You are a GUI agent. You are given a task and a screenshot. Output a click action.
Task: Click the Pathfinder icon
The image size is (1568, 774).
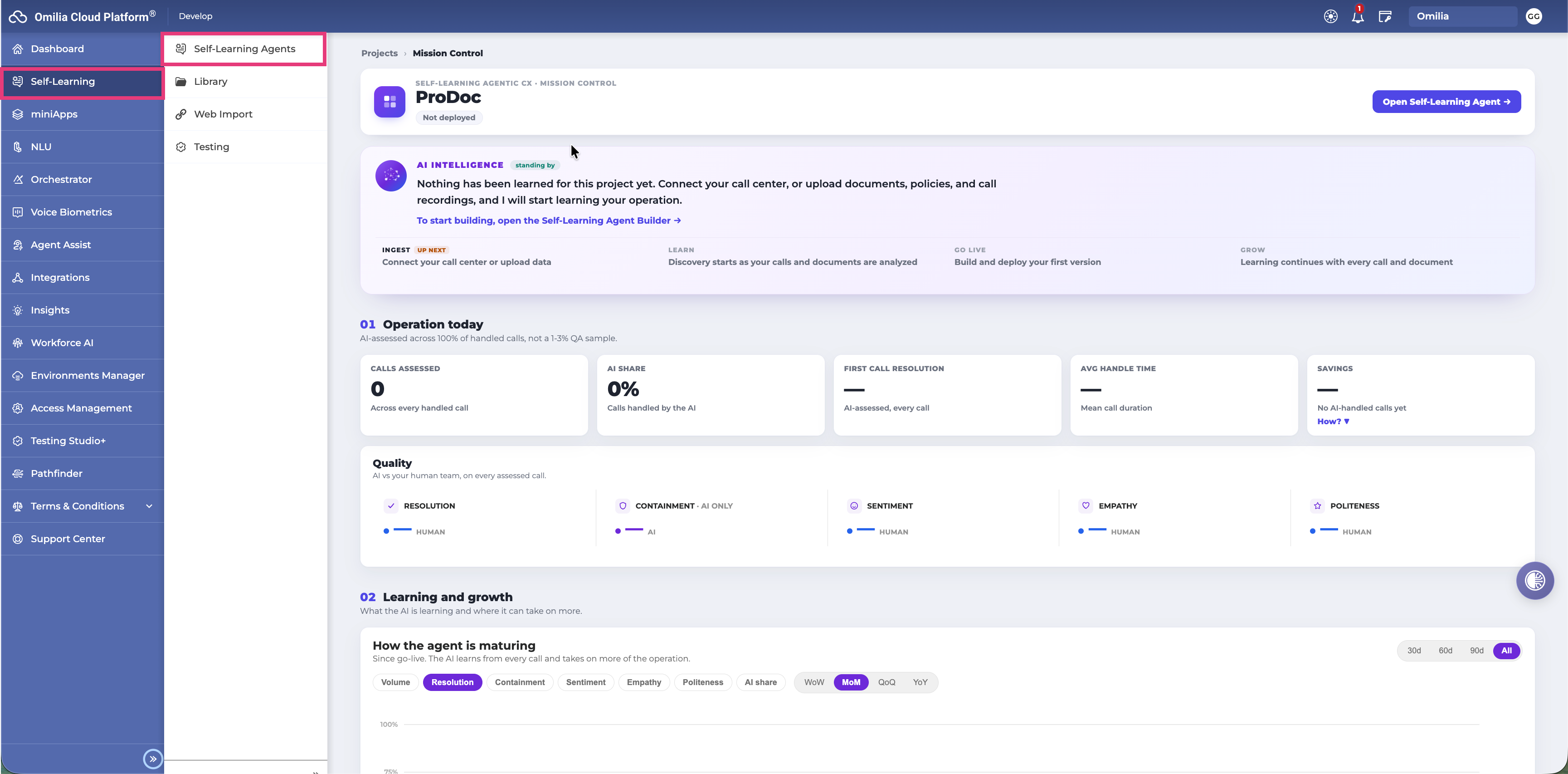(x=18, y=474)
